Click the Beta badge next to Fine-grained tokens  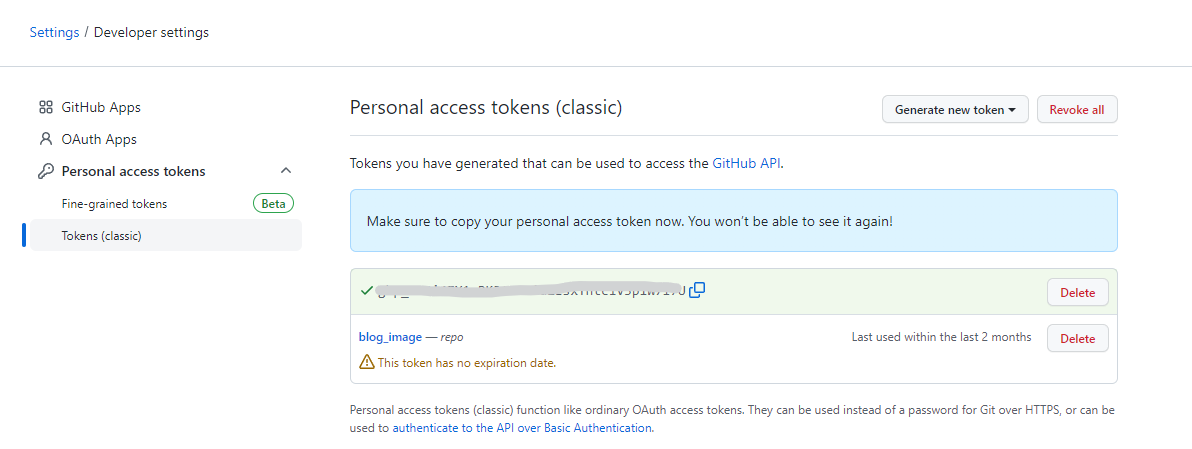(273, 204)
